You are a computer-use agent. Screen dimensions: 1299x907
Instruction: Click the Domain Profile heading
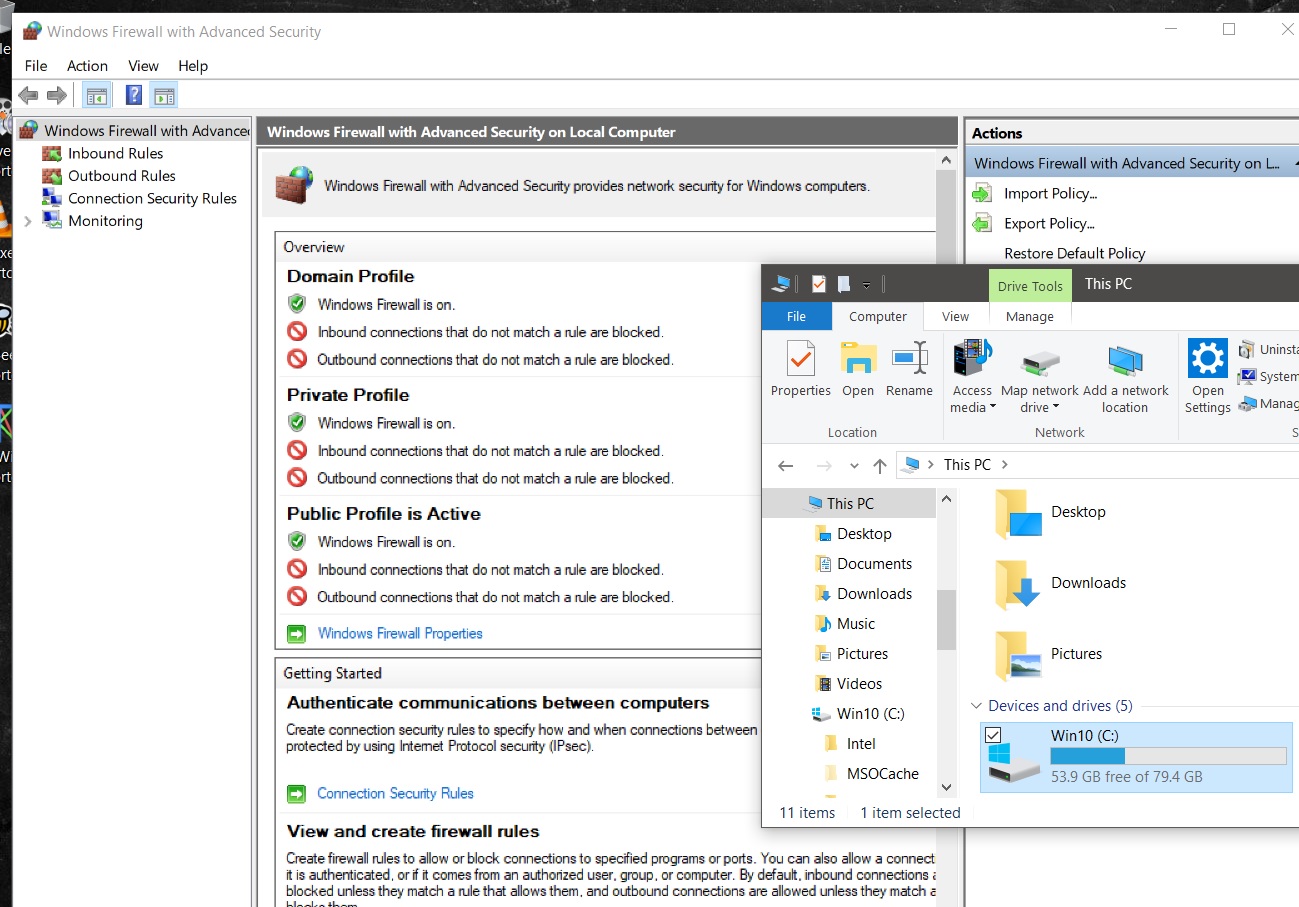pos(350,276)
